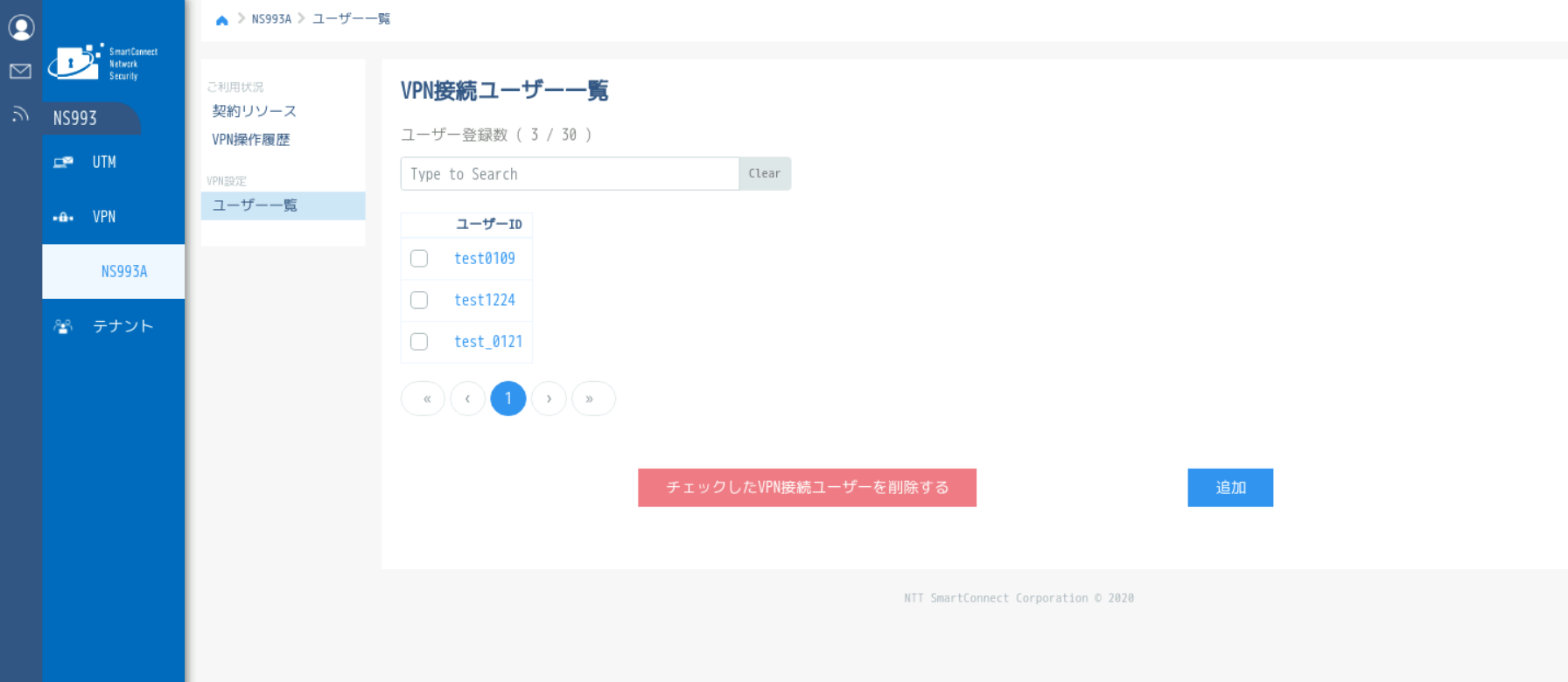The width and height of the screenshot is (1568, 682).
Task: Open VPN操作履歴 page
Action: (250, 139)
